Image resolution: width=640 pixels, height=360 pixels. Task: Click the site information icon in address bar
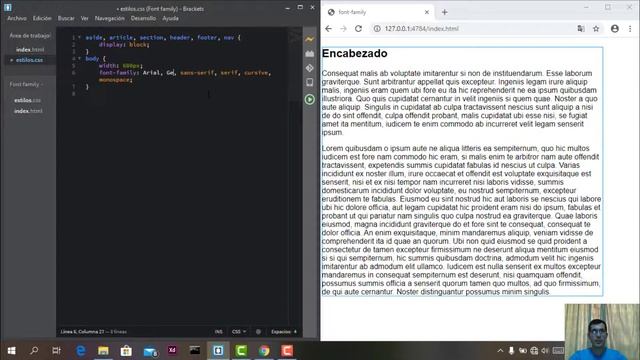377,29
